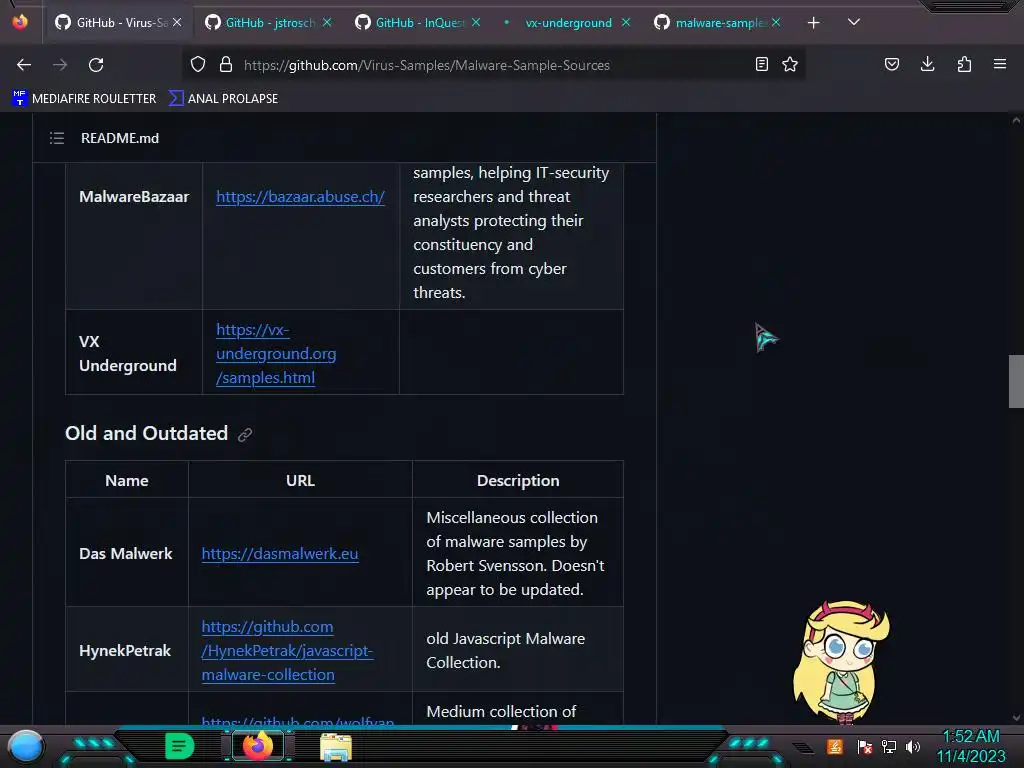This screenshot has height=768, width=1024.
Task: Close the GitHub - Virus-Samples tab
Action: (177, 22)
